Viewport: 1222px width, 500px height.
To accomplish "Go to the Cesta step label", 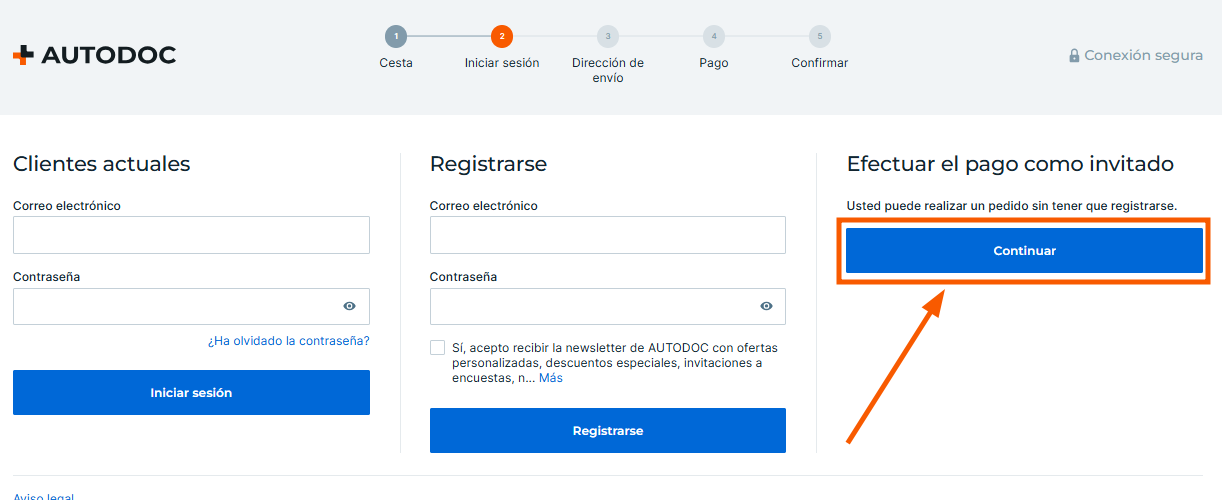I will pos(396,63).
